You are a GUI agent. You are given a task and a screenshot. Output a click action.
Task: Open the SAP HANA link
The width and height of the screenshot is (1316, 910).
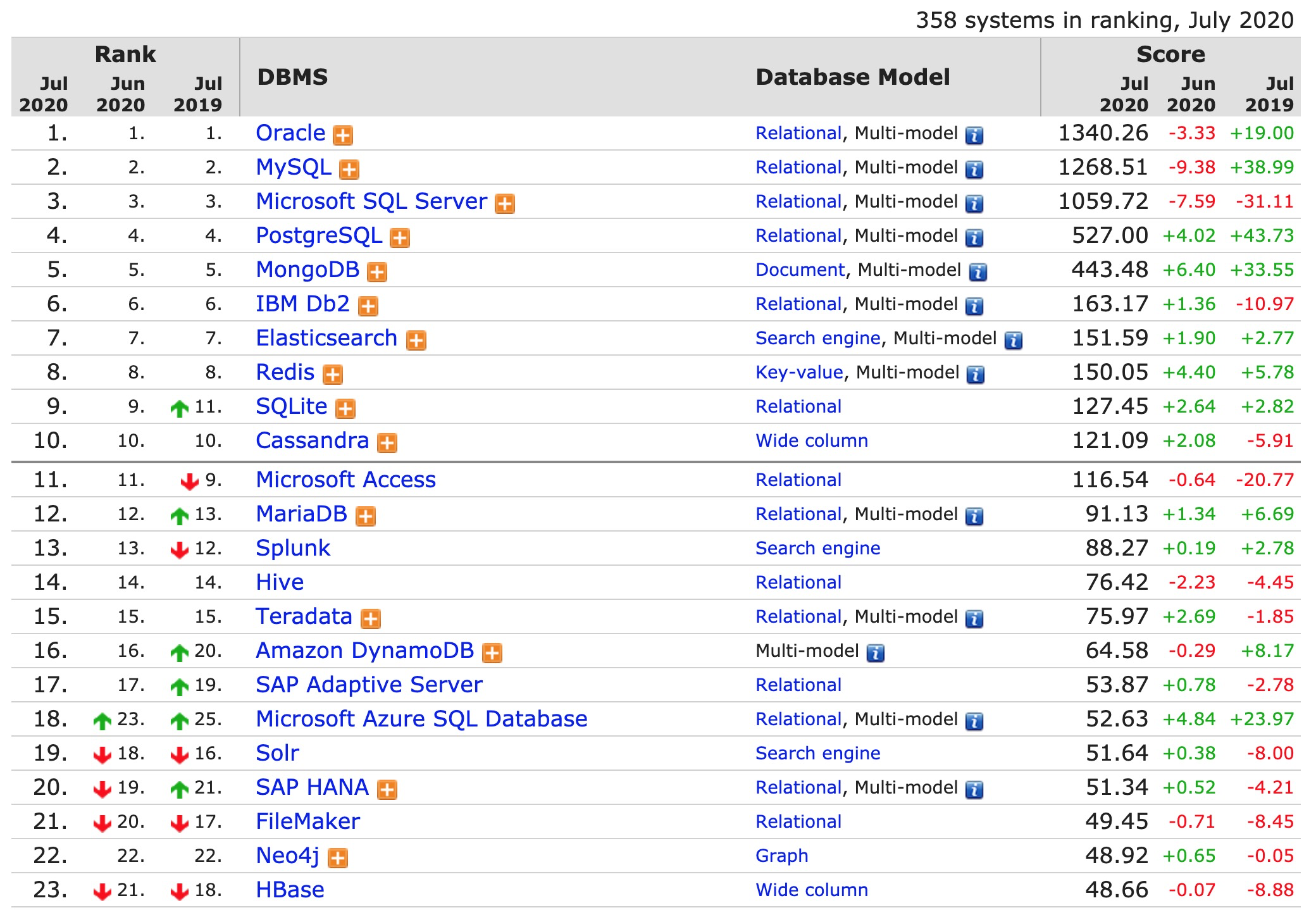pos(313,787)
